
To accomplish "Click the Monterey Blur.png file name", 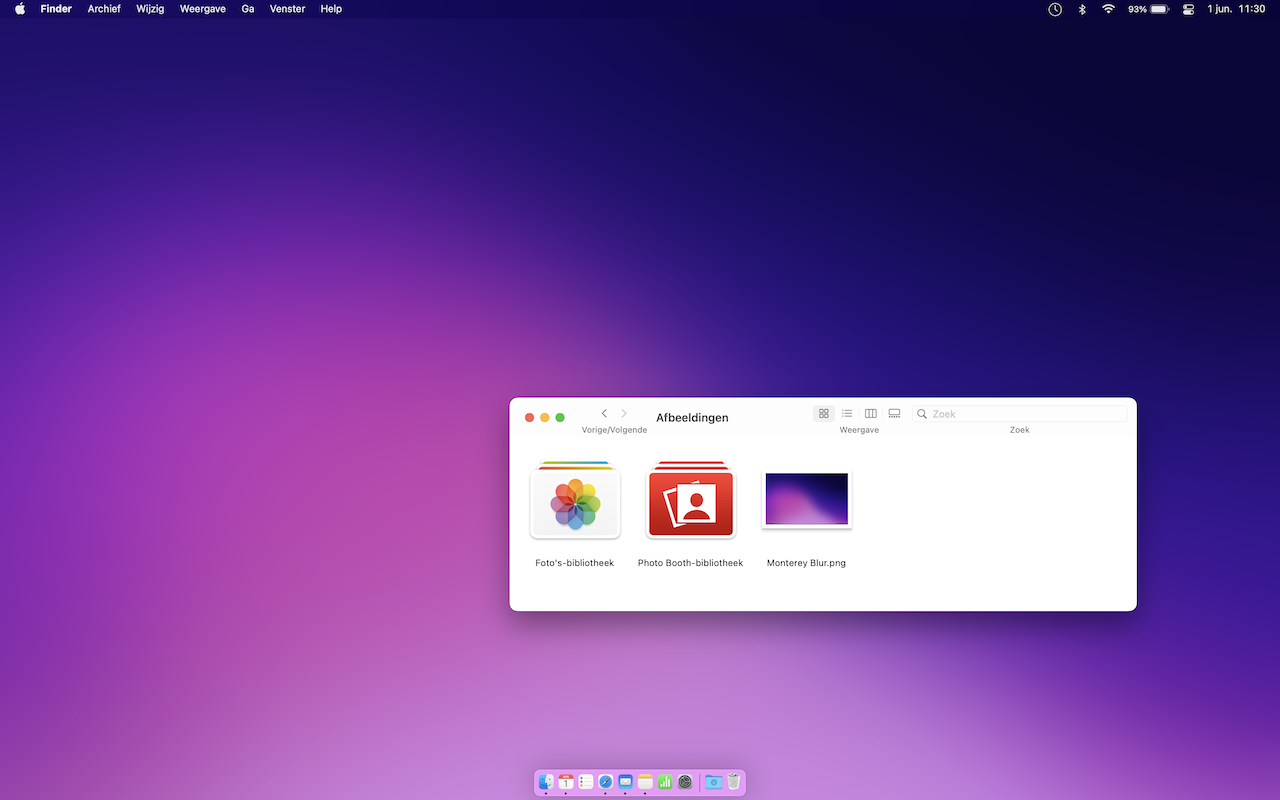I will point(806,563).
